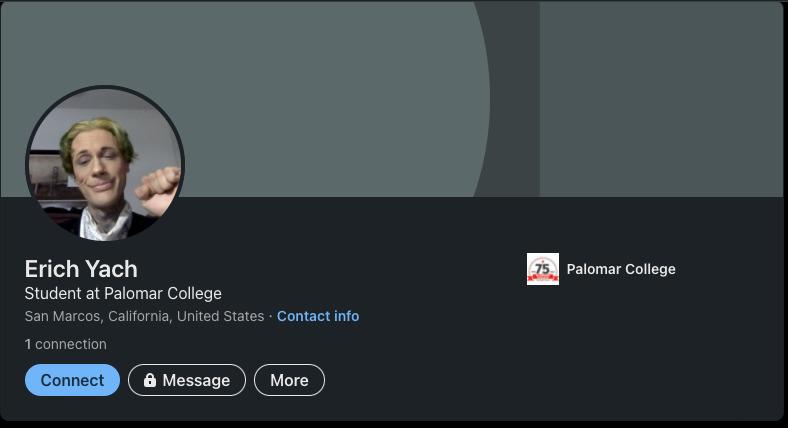The image size is (788, 428).
Task: View the 1 connection count
Action: [66, 344]
